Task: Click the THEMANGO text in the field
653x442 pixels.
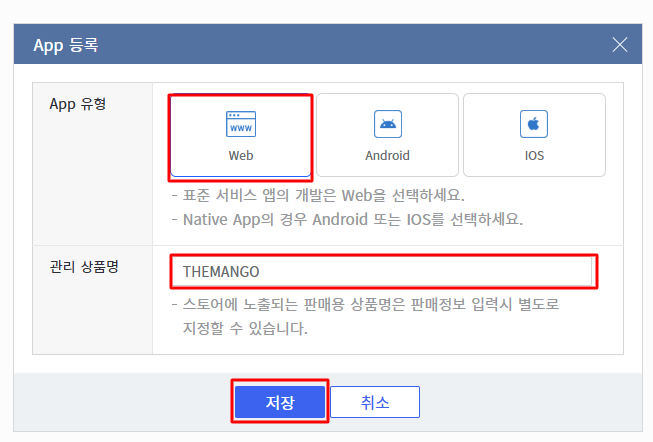Action: (x=221, y=272)
